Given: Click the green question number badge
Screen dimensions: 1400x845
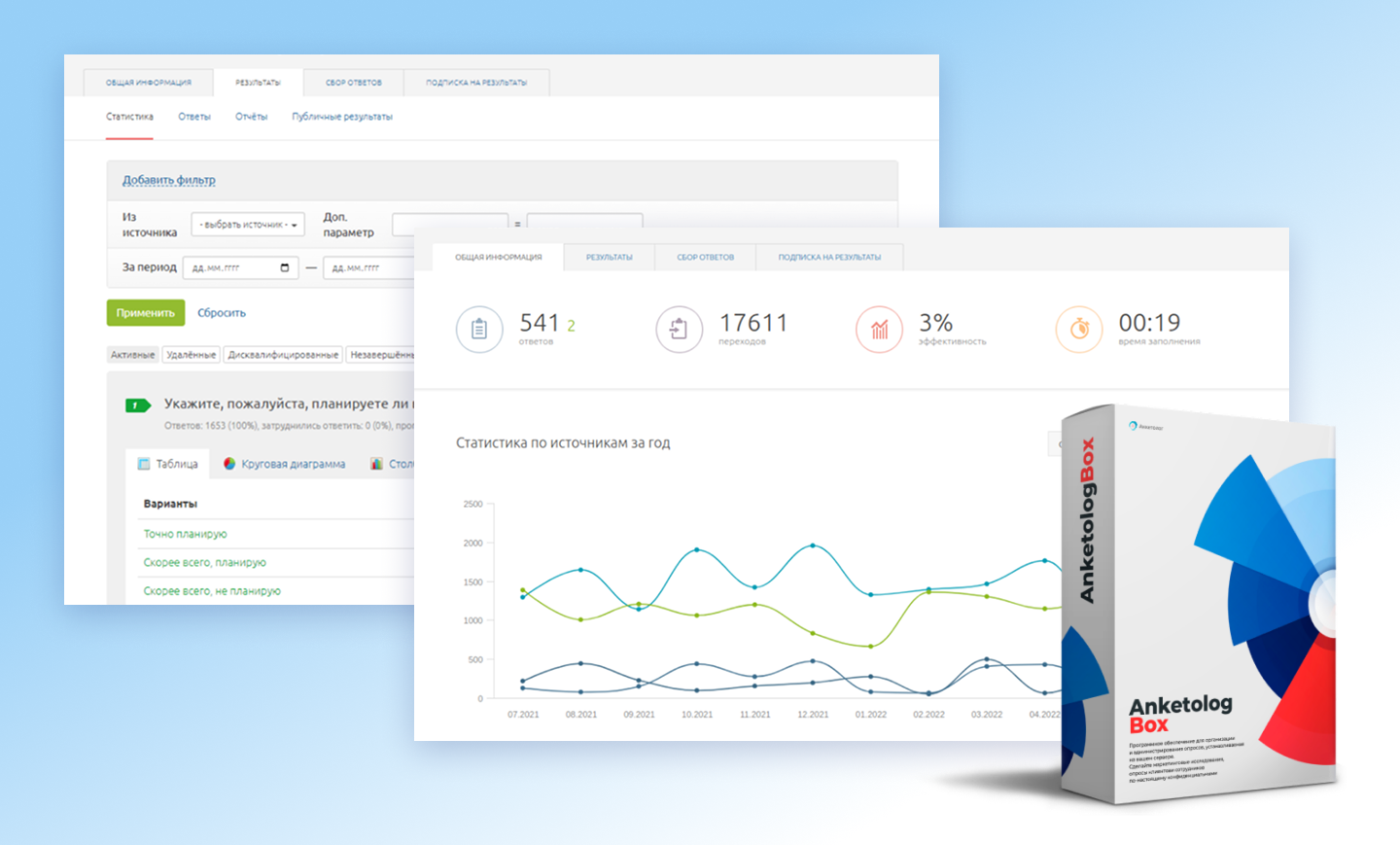Looking at the screenshot, I should [137, 405].
